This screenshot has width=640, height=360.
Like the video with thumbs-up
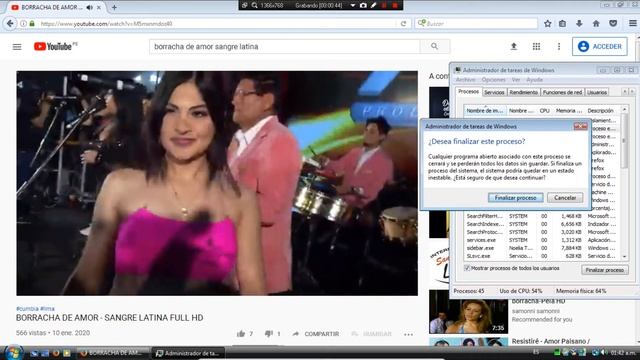click(241, 334)
